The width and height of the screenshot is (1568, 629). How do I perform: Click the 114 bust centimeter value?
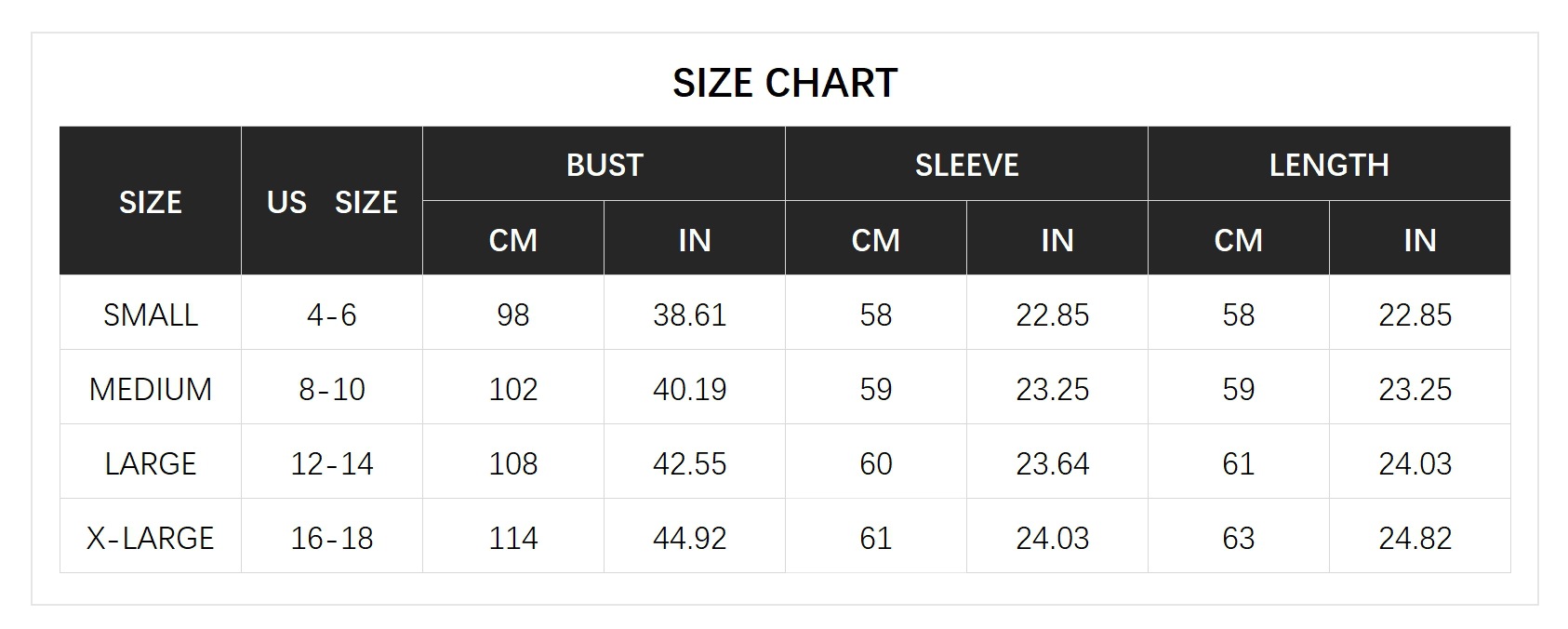[x=512, y=538]
